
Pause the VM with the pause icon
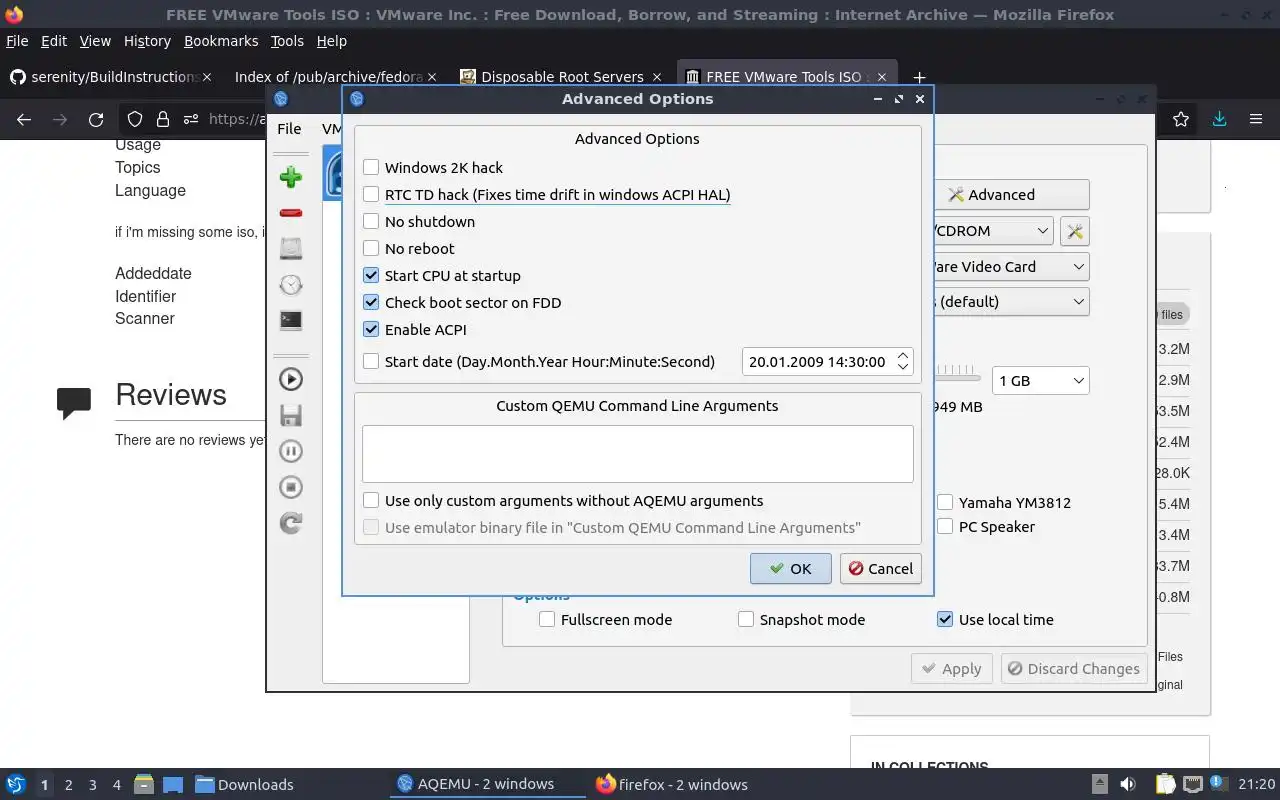click(291, 451)
